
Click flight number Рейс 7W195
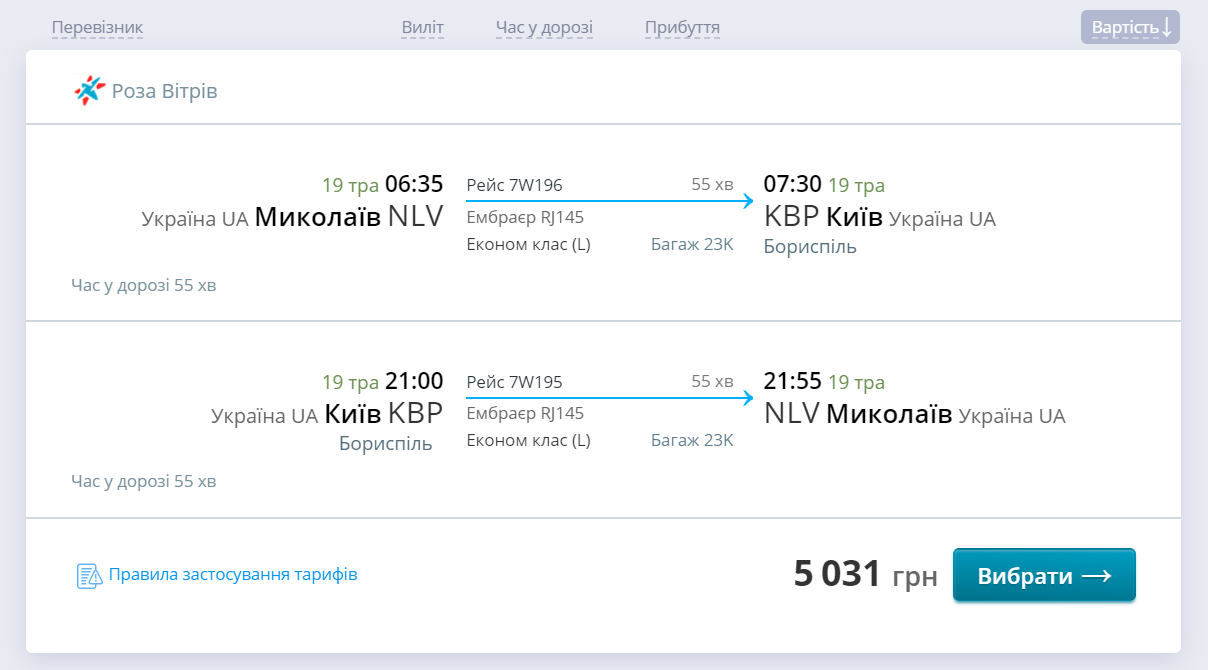pos(514,382)
